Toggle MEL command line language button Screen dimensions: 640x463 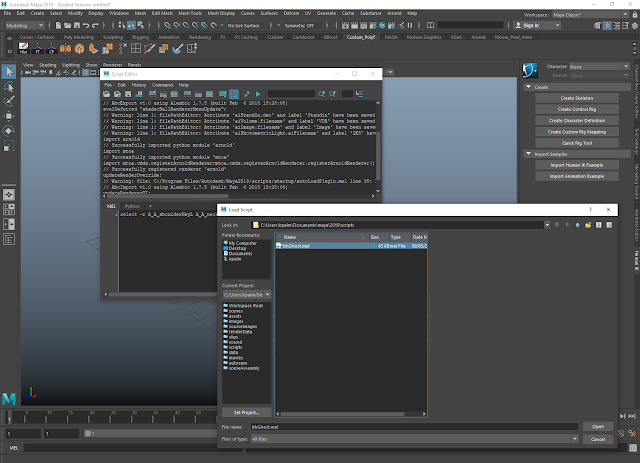tap(13, 448)
